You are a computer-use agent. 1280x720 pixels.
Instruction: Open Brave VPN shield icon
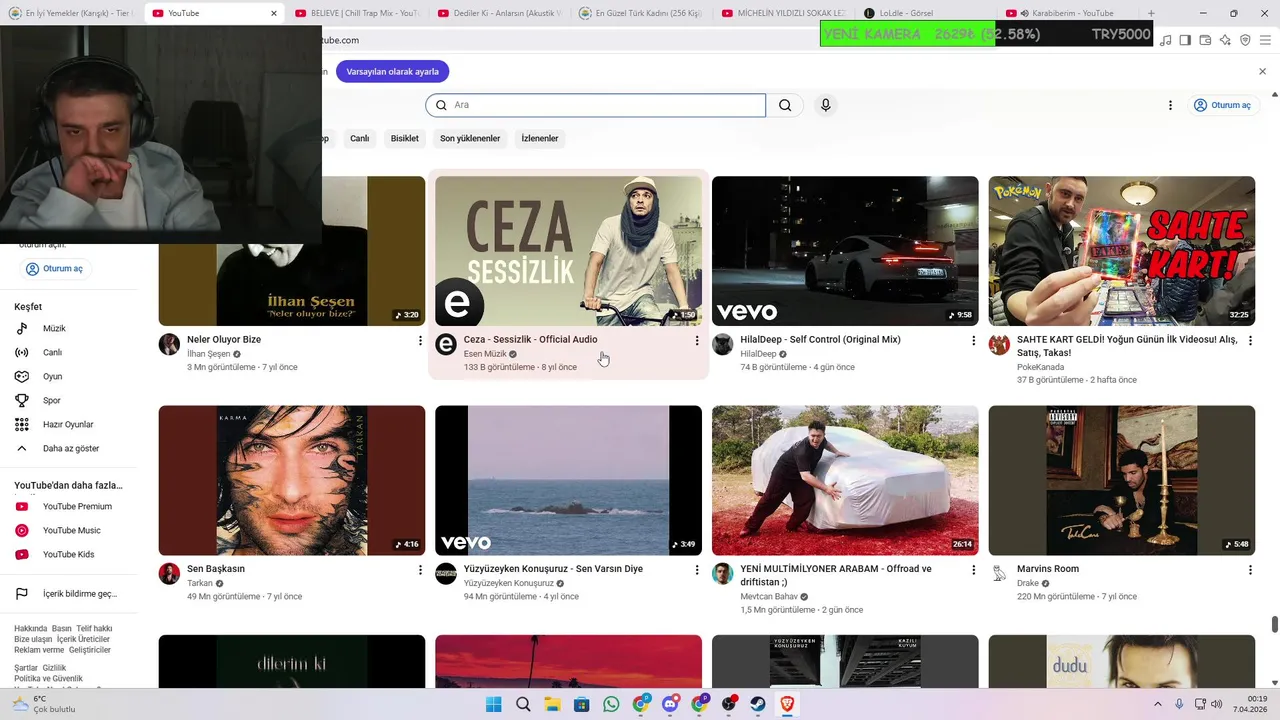[1245, 40]
